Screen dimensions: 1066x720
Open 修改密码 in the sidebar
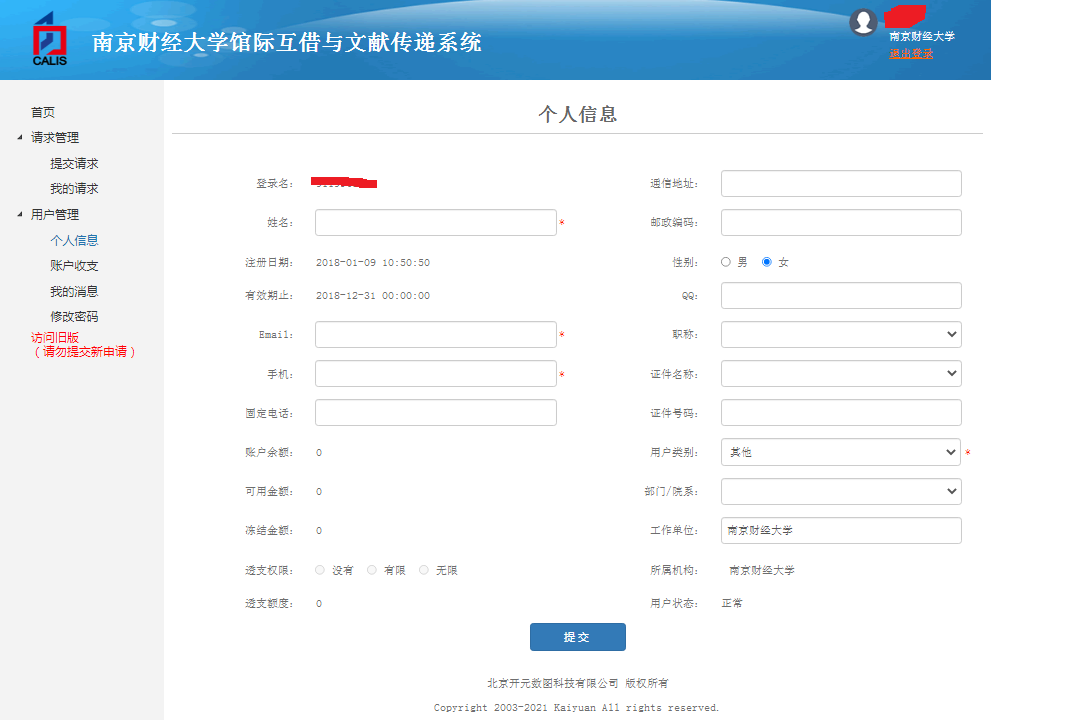point(74,316)
